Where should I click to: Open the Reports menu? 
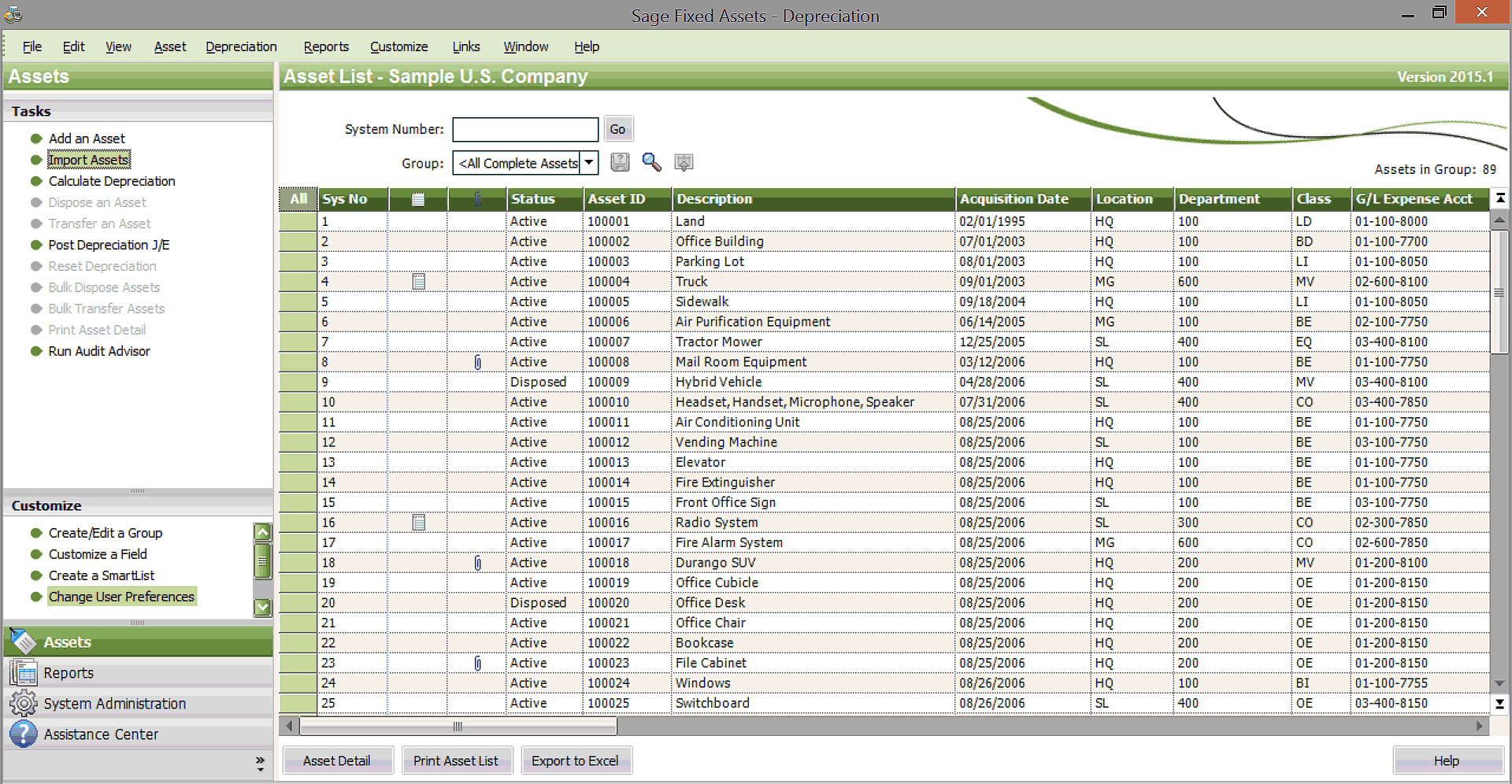tap(326, 46)
